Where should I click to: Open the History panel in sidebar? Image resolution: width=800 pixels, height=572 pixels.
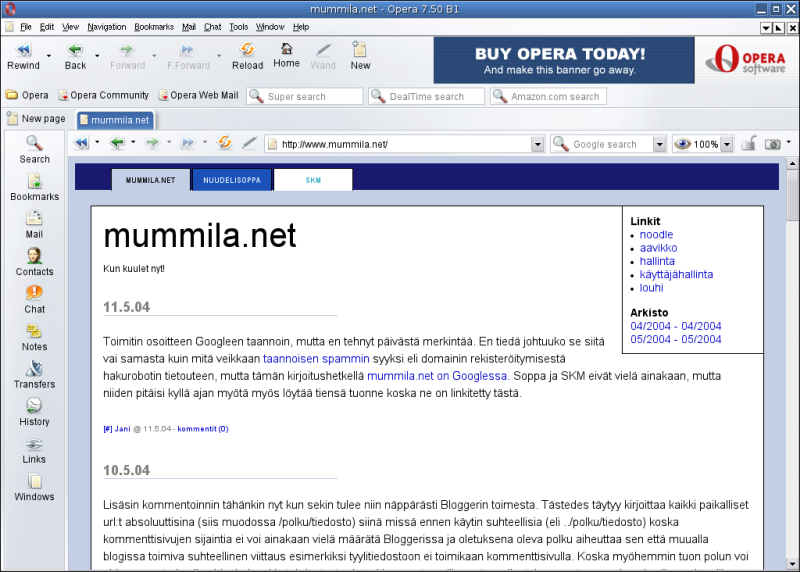pyautogui.click(x=34, y=411)
